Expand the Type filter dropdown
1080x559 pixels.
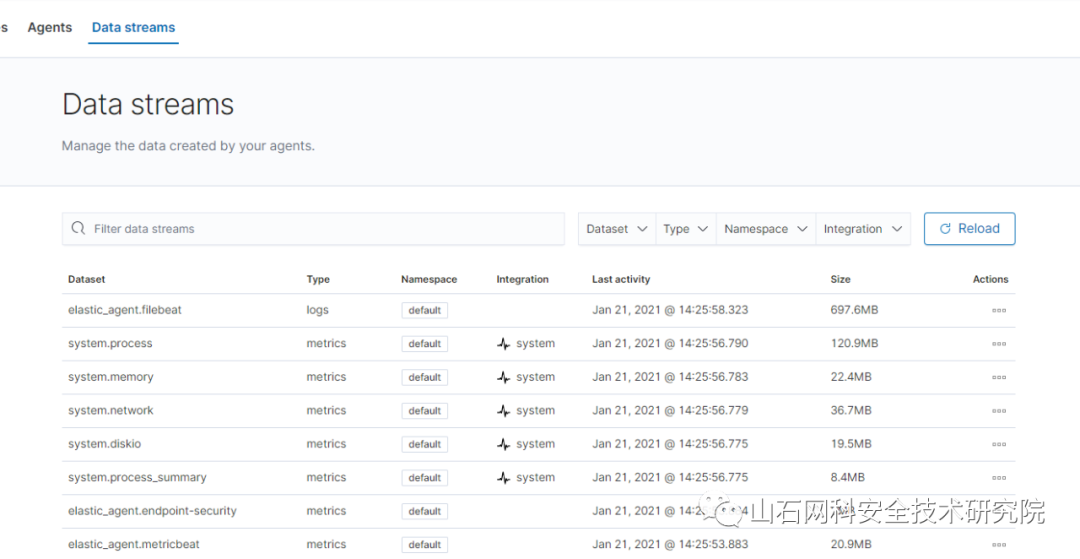point(685,229)
